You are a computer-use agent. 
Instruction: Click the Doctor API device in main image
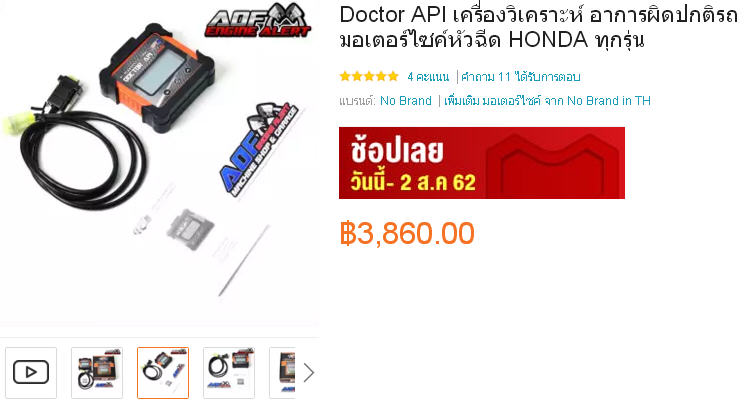coord(156,76)
